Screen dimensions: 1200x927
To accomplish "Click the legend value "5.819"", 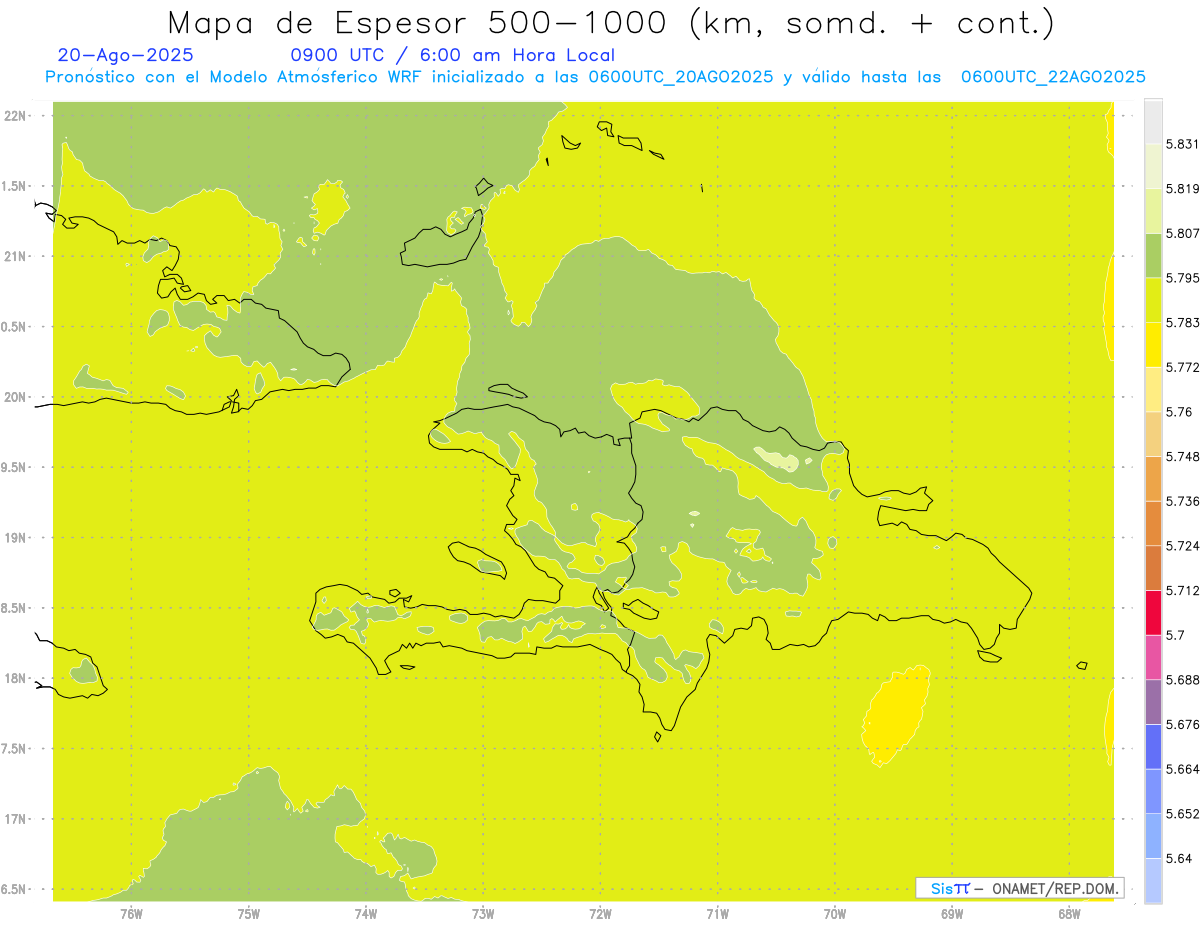I will tap(1182, 189).
